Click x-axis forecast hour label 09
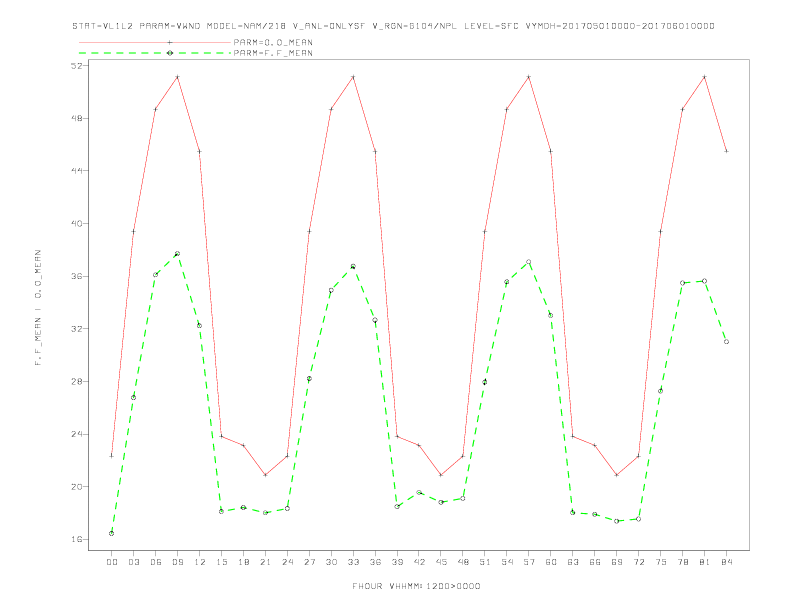 177,562
